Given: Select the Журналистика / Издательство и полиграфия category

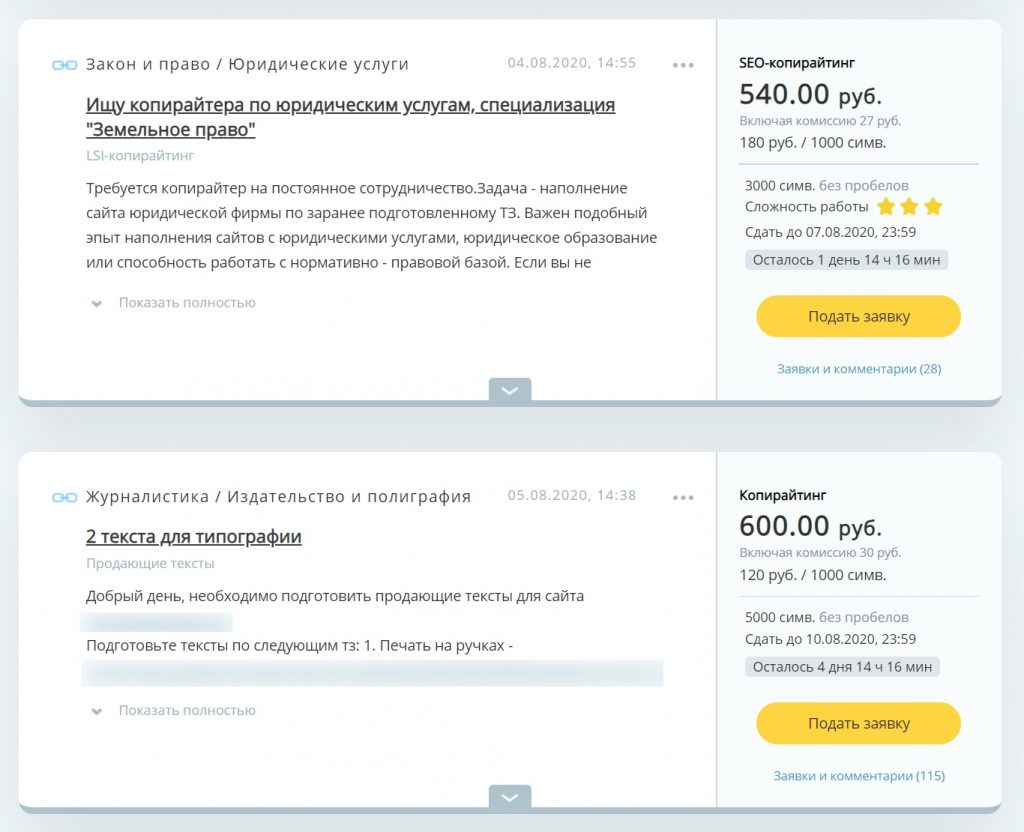Looking at the screenshot, I should tap(278, 497).
